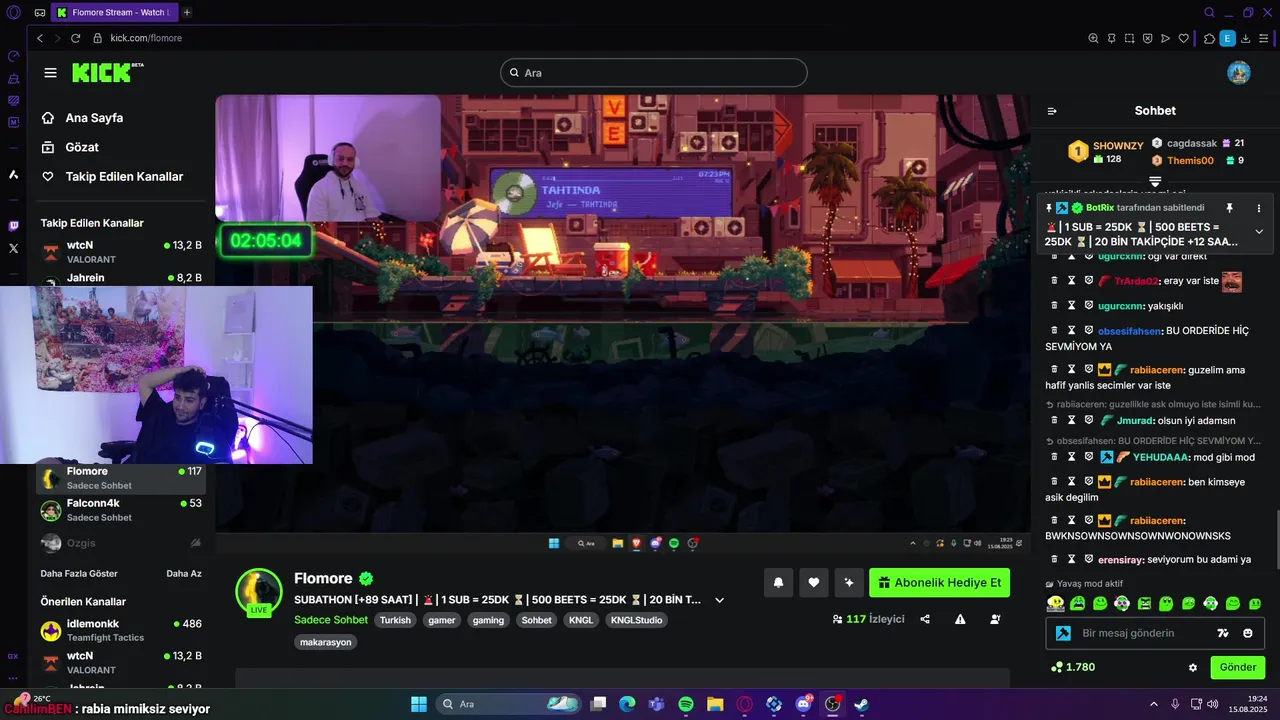1280x720 pixels.
Task: Delete erensiray's message with trash icon
Action: coord(1054,559)
